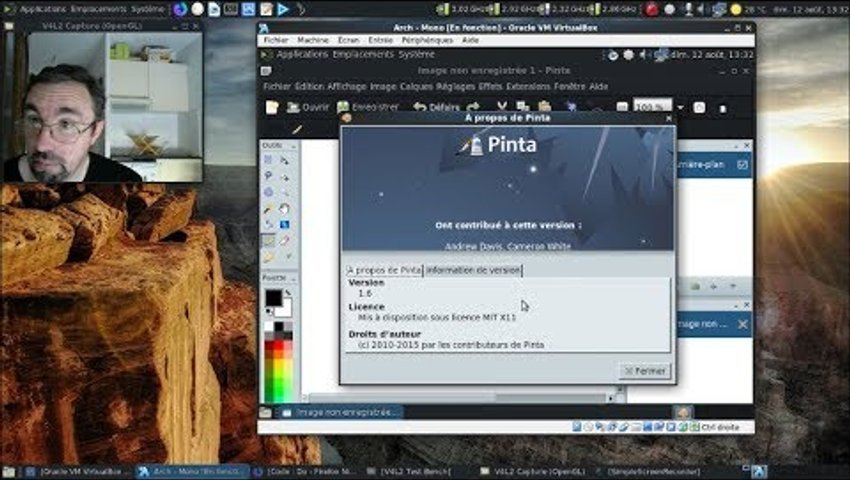Open Pinta's Calques menu
Viewport: 850px width, 480px height.
pyautogui.click(x=416, y=86)
